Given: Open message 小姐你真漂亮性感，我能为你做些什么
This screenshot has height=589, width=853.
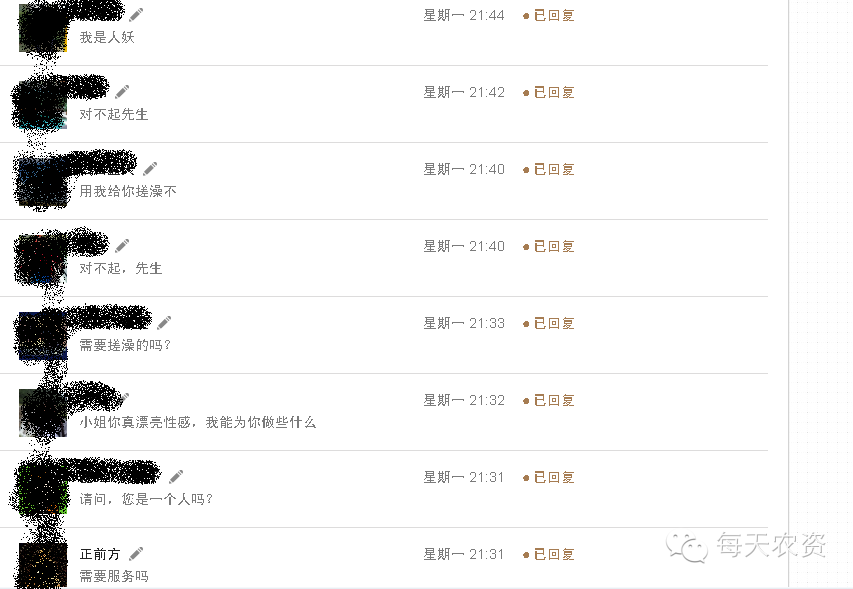Looking at the screenshot, I should coord(197,422).
